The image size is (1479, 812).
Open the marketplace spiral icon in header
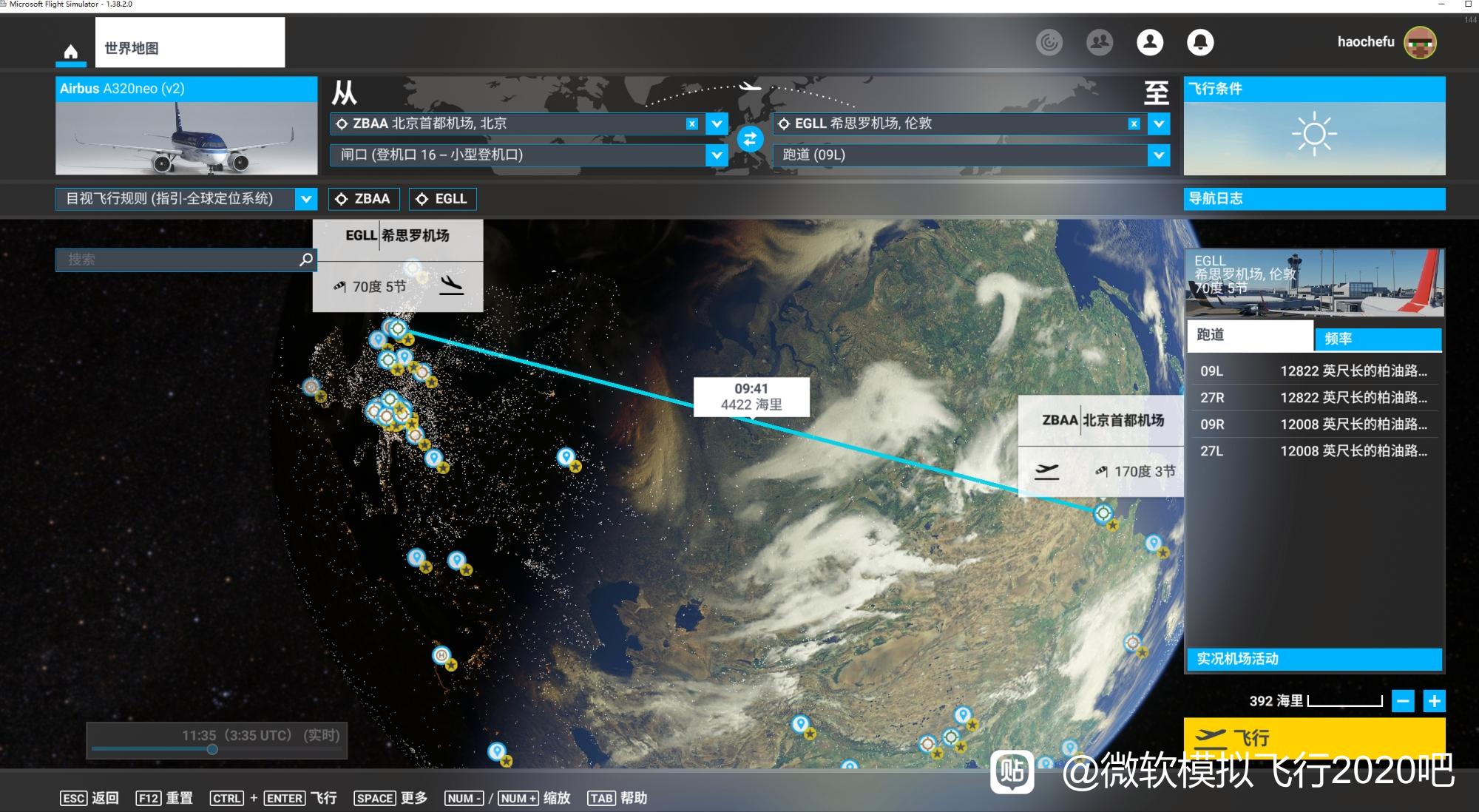[x=1049, y=42]
